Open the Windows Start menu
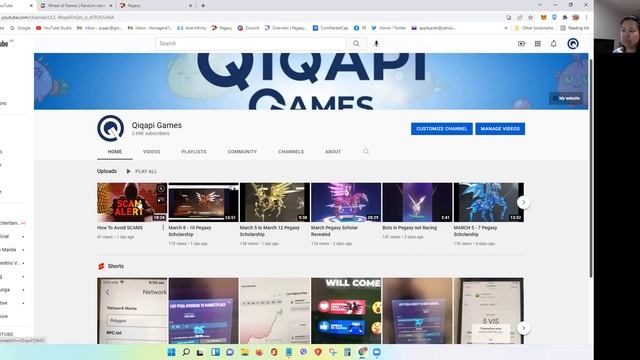 click(171, 352)
